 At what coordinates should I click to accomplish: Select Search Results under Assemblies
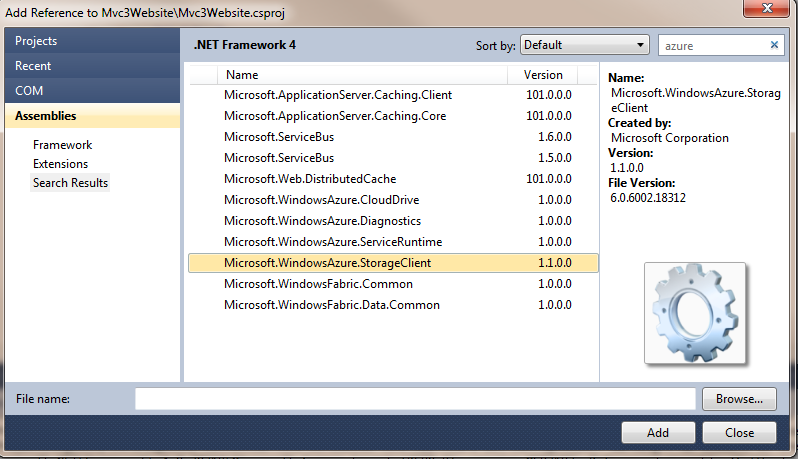click(70, 183)
